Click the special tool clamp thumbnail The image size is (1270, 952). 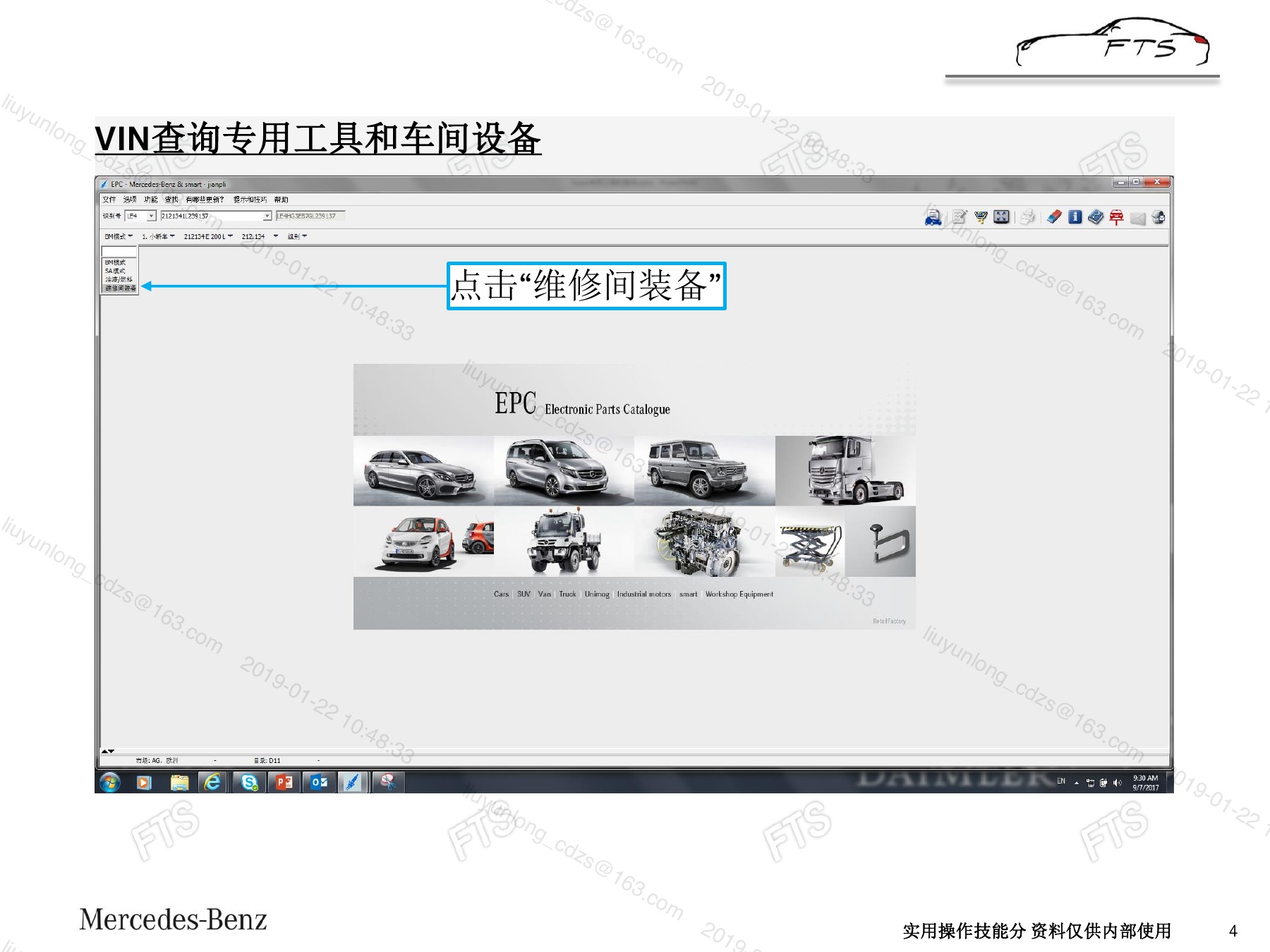tap(881, 541)
